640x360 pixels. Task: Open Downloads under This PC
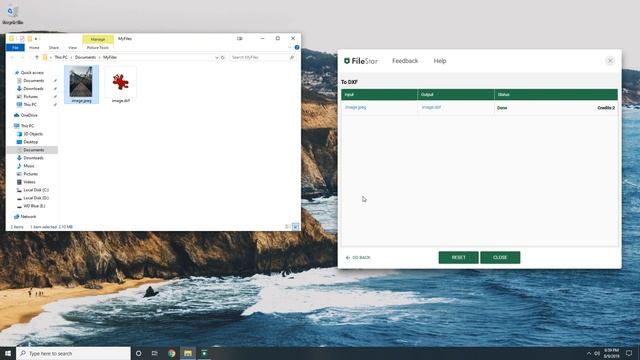[33, 158]
